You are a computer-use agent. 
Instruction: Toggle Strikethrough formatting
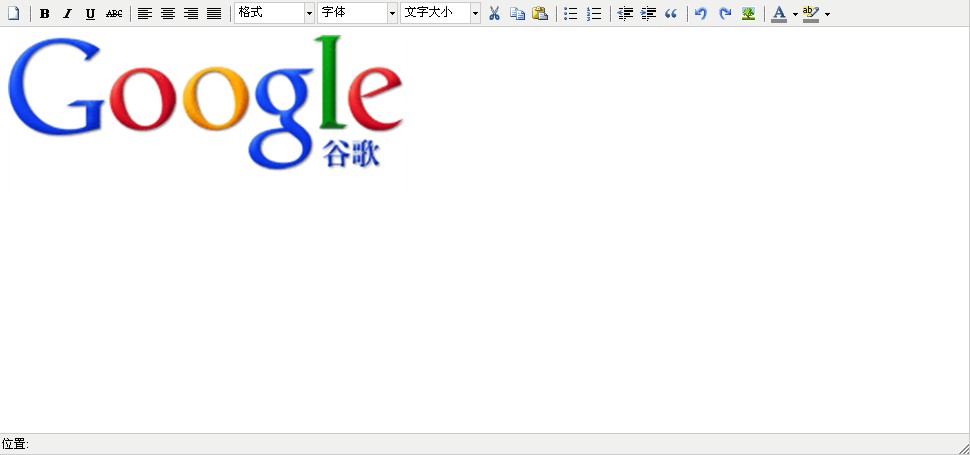coord(114,13)
